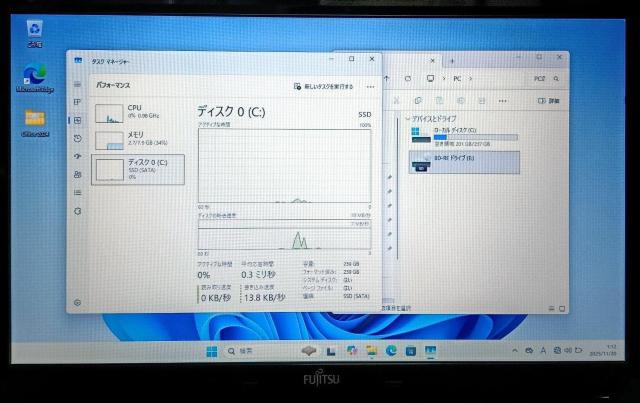
Task: Select the BD-RE ドライブ (E:) item
Action: coord(464,163)
